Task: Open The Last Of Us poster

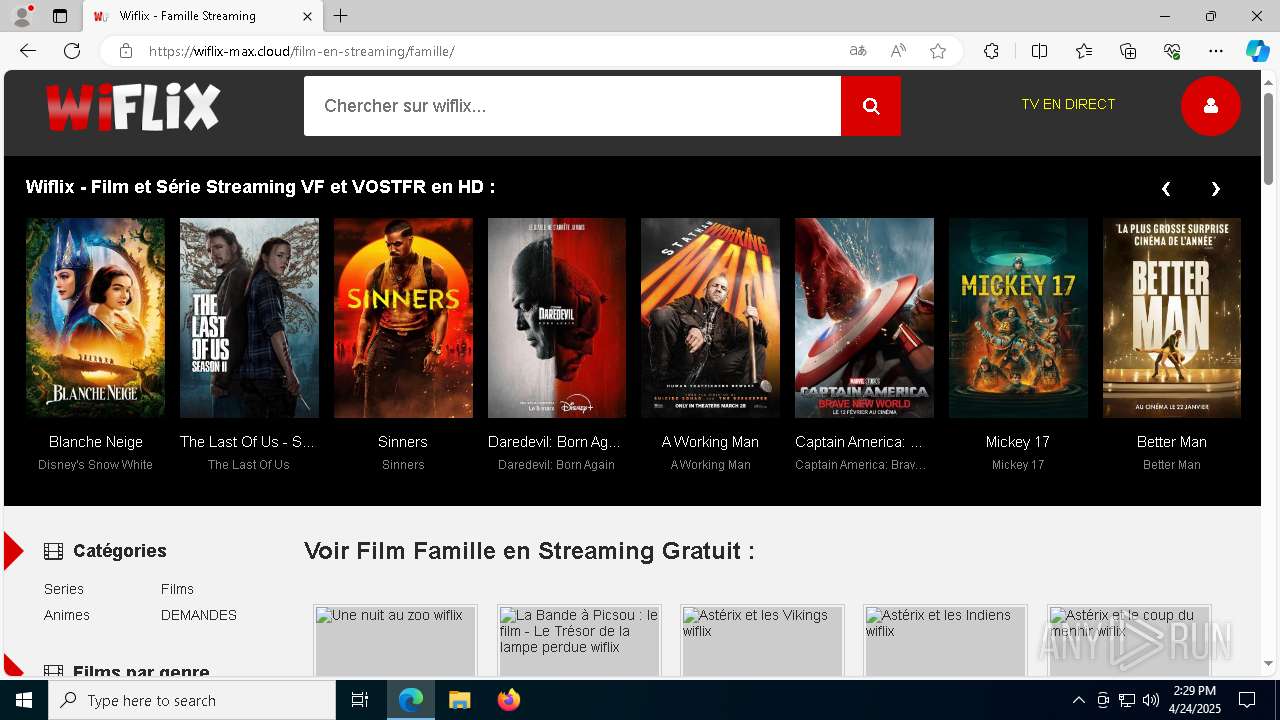Action: click(x=249, y=318)
